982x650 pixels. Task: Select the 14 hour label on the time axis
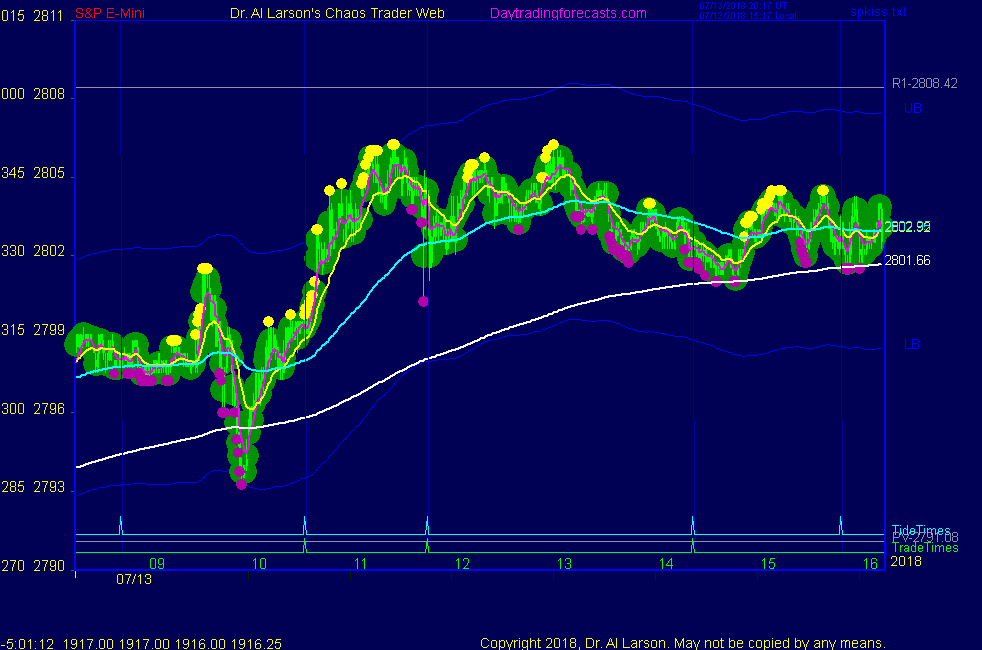(666, 564)
